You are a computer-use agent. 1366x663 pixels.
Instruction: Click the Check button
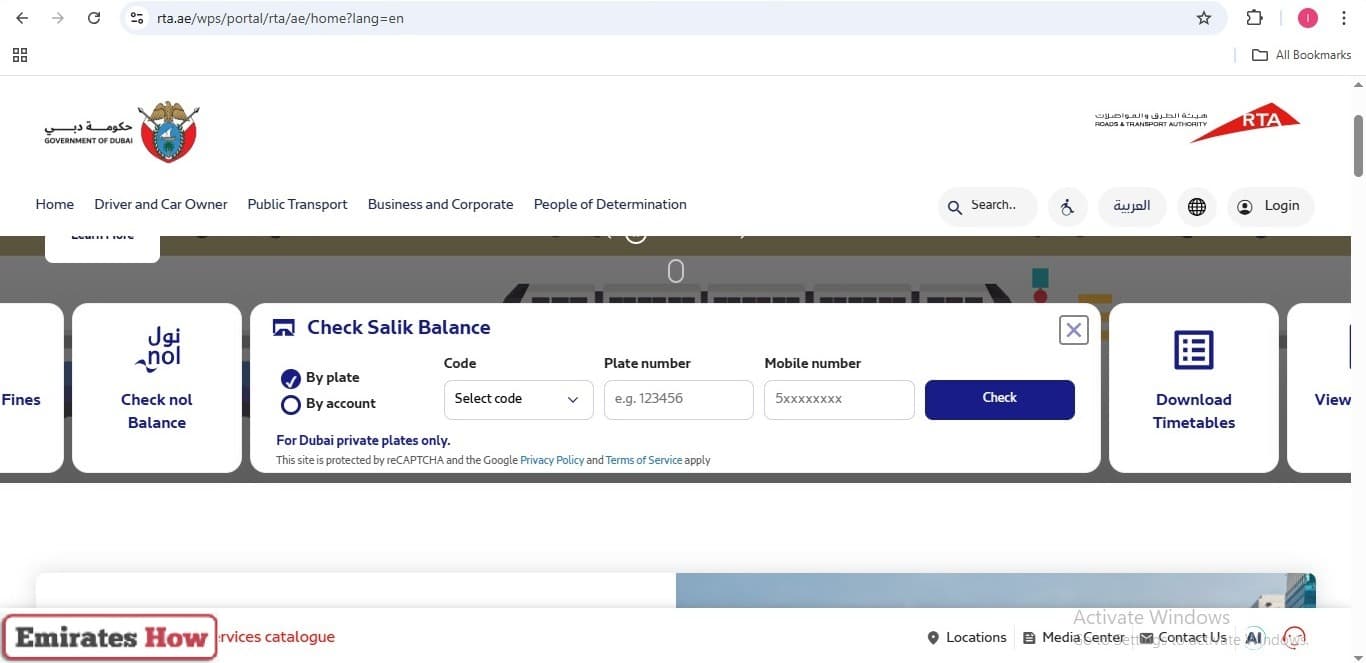tap(1000, 399)
